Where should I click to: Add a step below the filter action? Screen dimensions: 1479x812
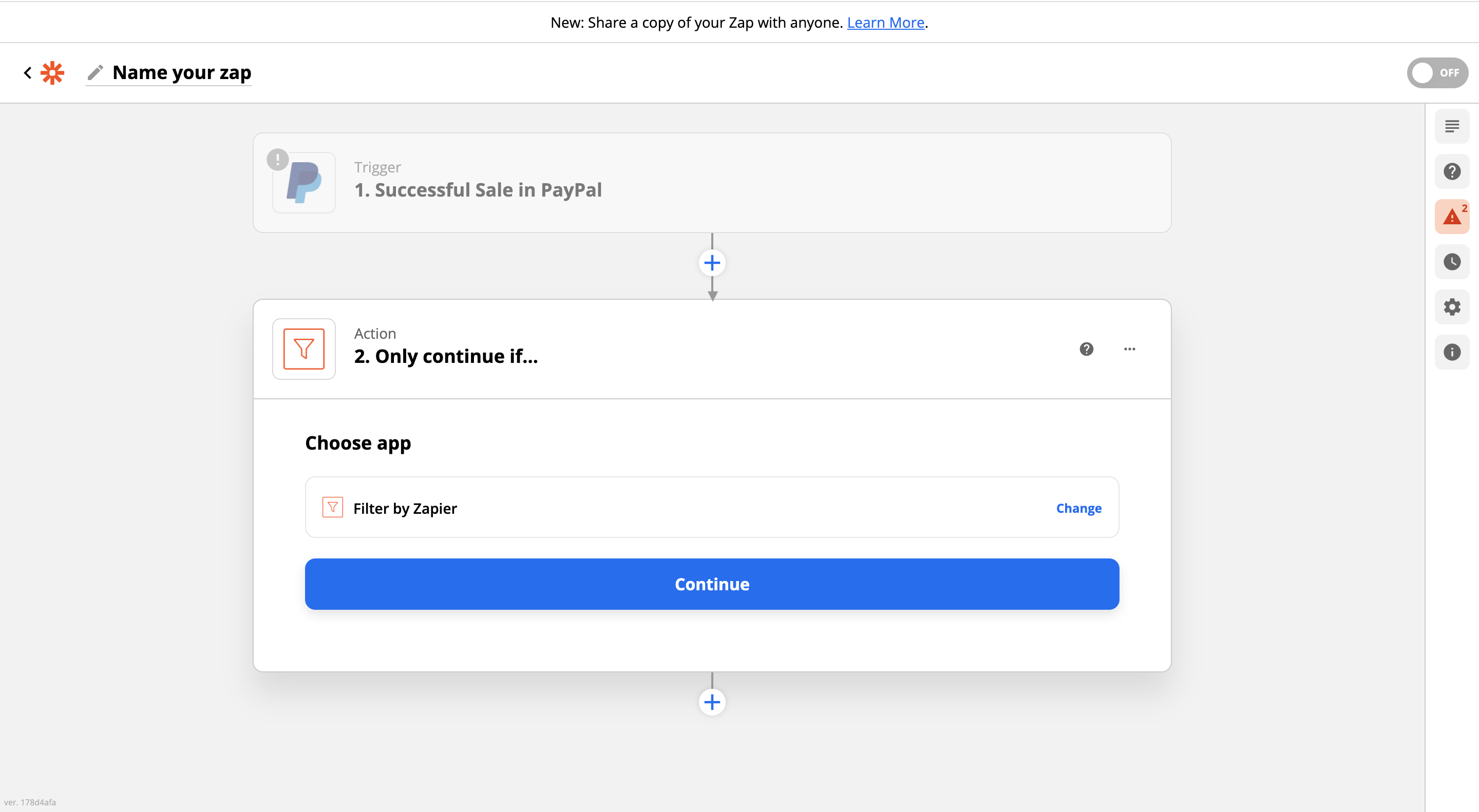coord(712,702)
